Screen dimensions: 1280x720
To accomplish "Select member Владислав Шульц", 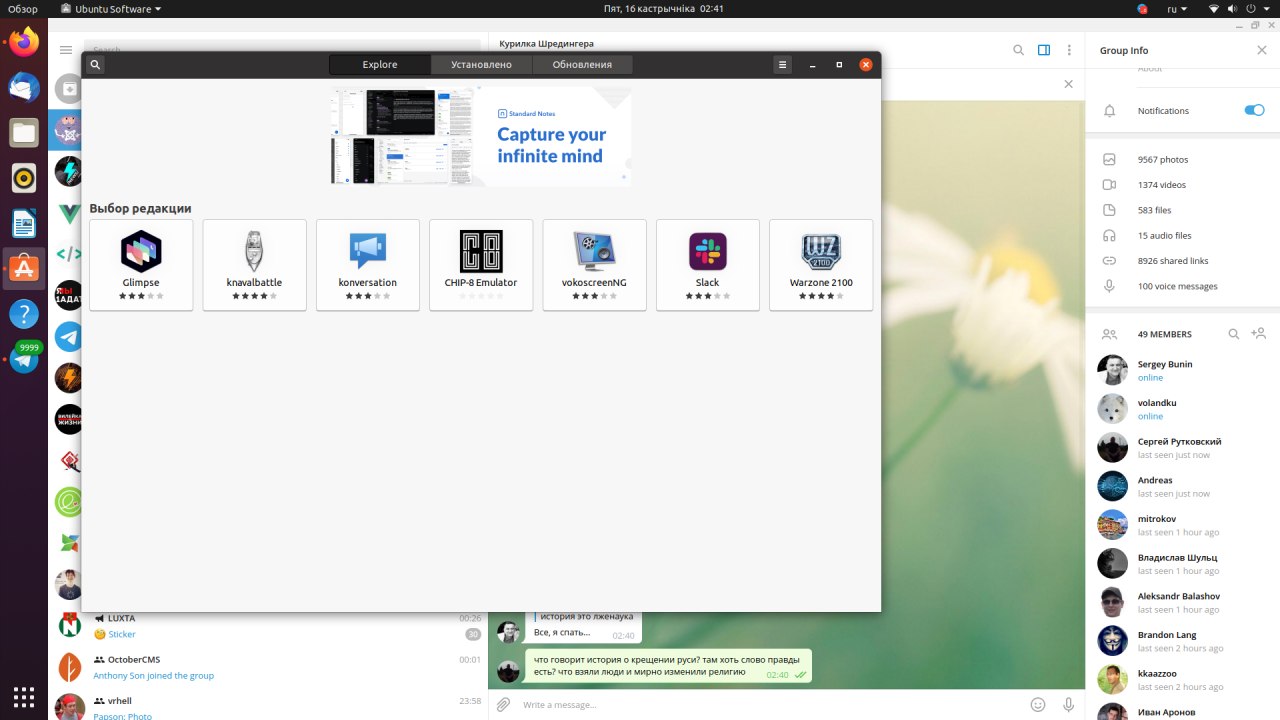I will pyautogui.click(x=1183, y=564).
